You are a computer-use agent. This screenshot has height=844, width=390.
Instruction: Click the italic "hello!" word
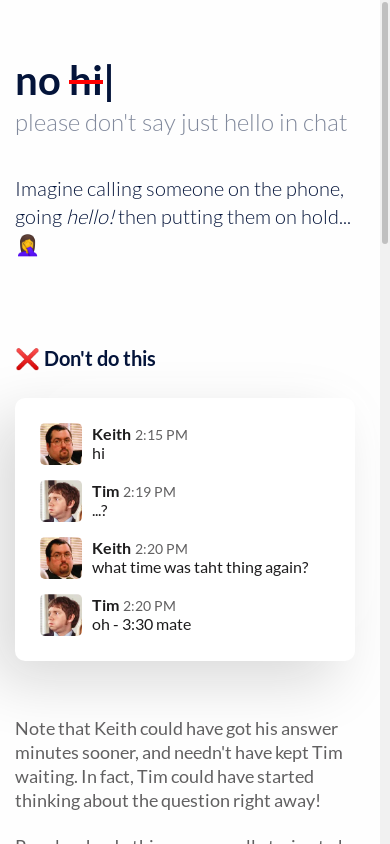[90, 217]
